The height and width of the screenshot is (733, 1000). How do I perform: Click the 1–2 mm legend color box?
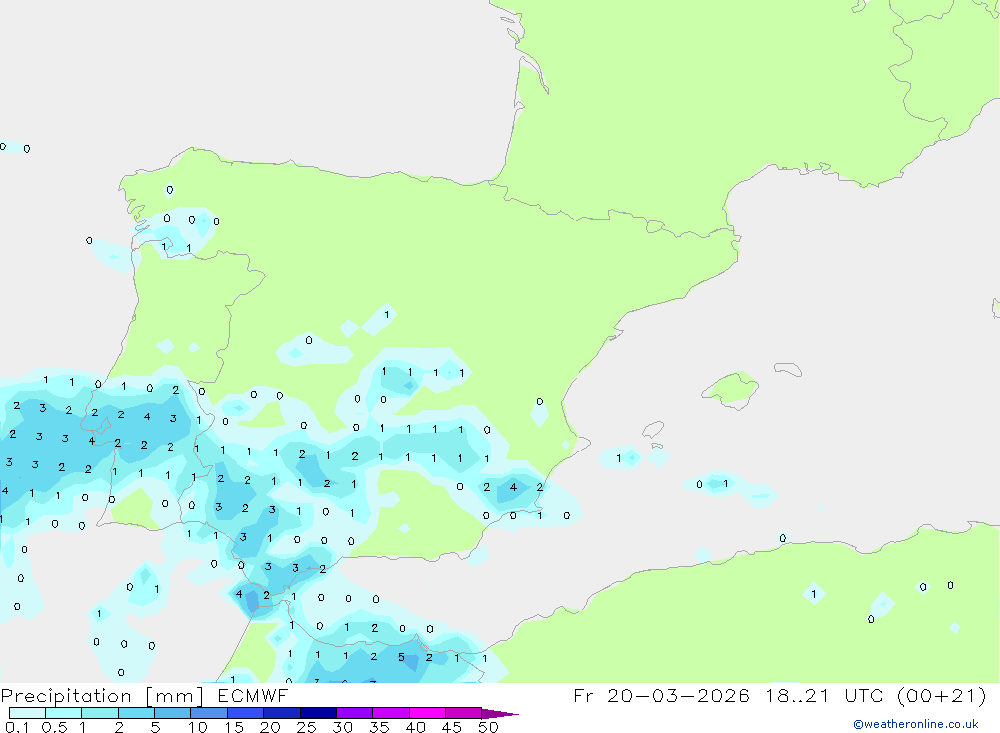coord(100,713)
